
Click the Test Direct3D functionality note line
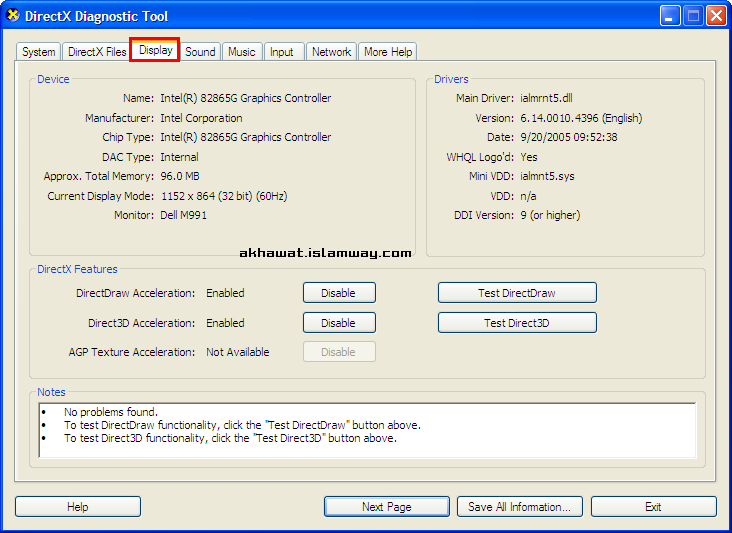(x=230, y=438)
